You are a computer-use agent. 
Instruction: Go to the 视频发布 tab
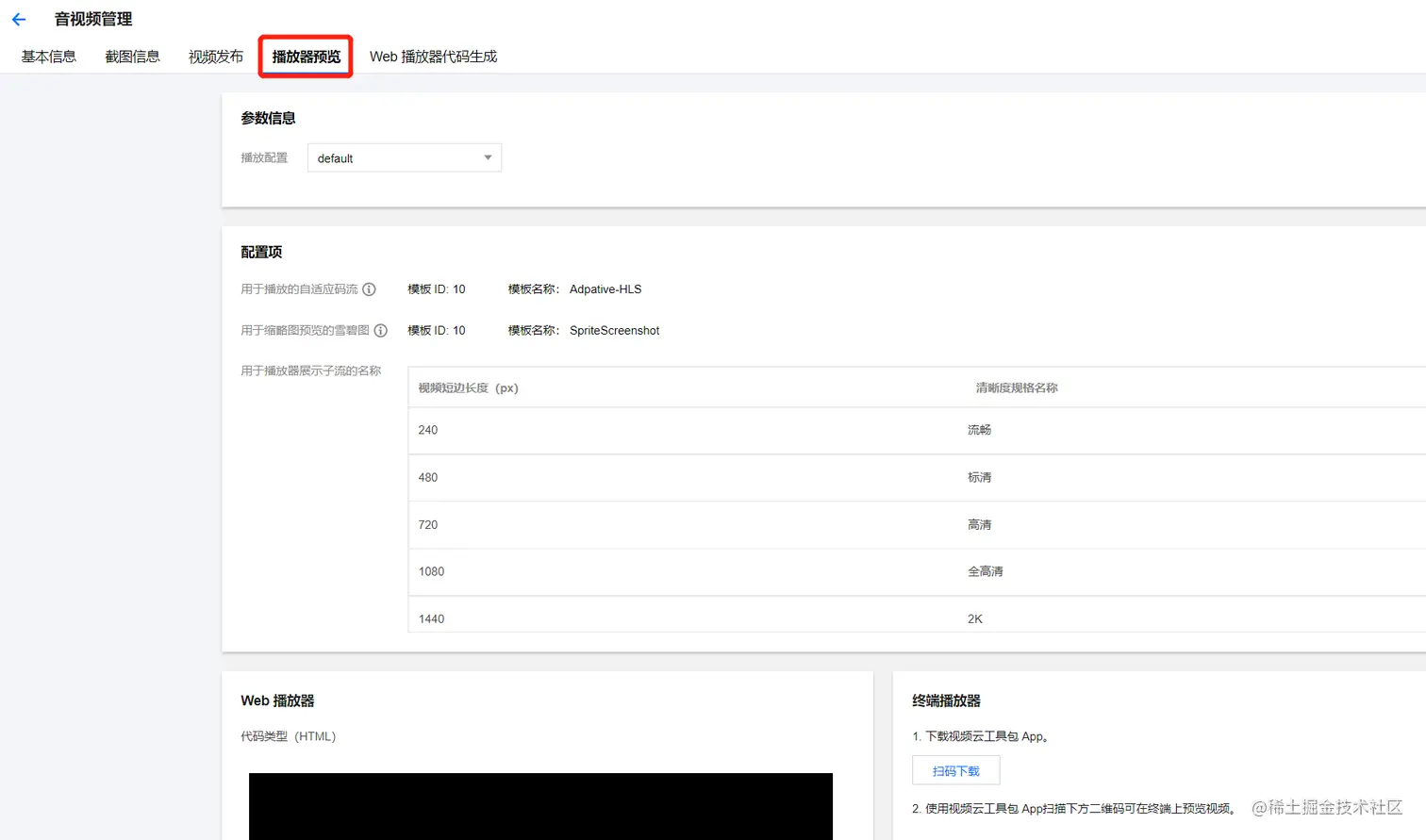tap(216, 57)
